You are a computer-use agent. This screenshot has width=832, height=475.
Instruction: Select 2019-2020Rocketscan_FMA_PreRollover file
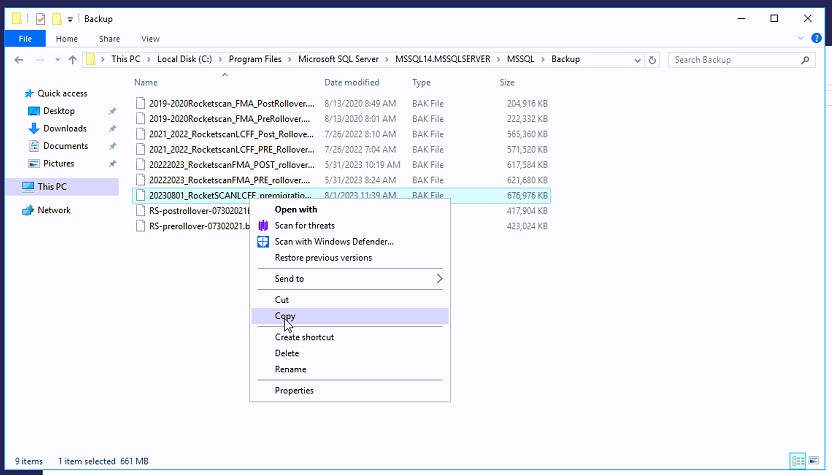tap(229, 119)
